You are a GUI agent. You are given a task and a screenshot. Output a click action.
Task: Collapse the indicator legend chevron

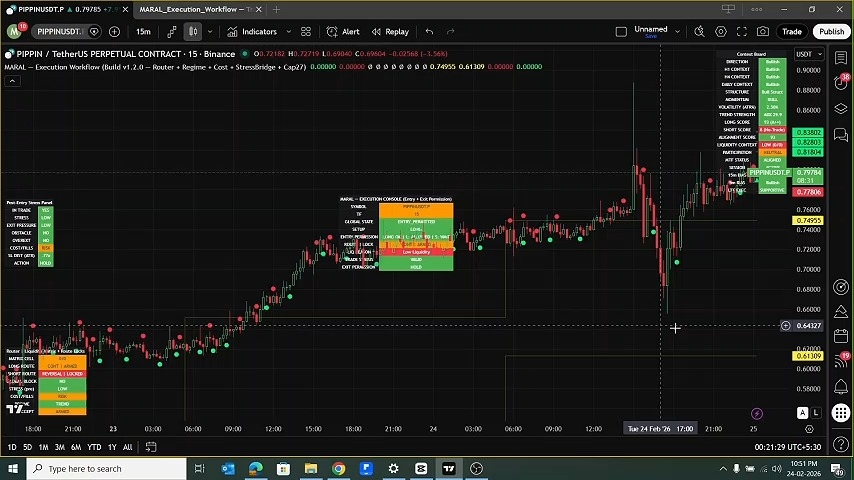[13, 81]
